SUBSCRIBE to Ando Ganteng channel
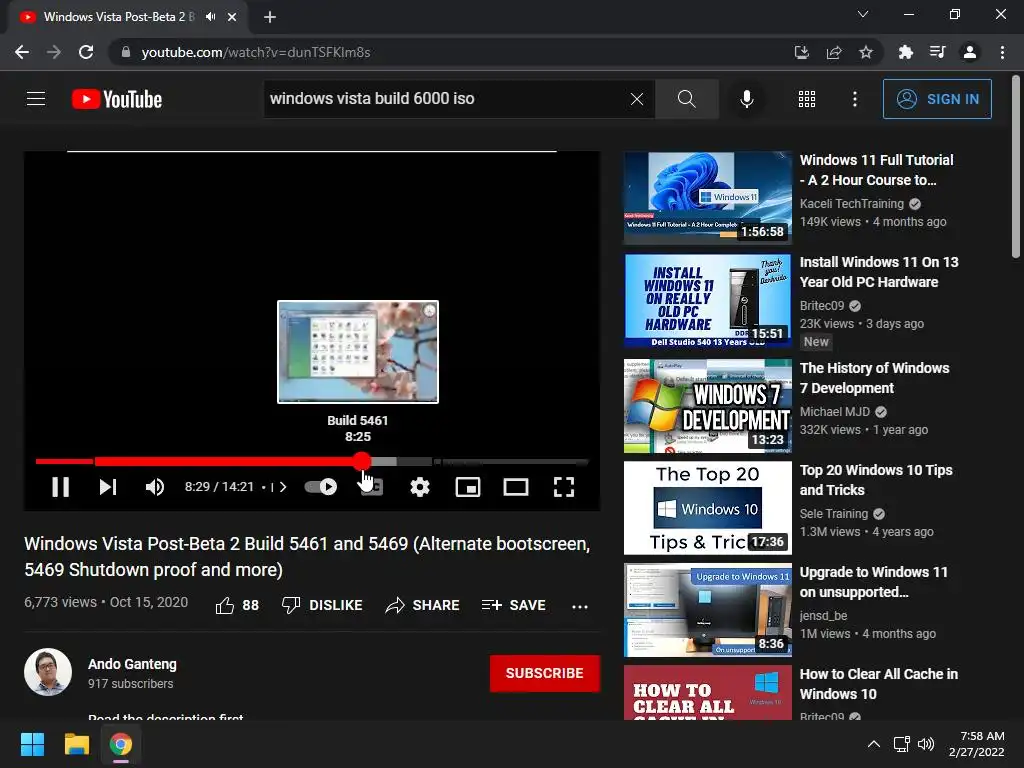Image resolution: width=1024 pixels, height=768 pixels. point(545,673)
